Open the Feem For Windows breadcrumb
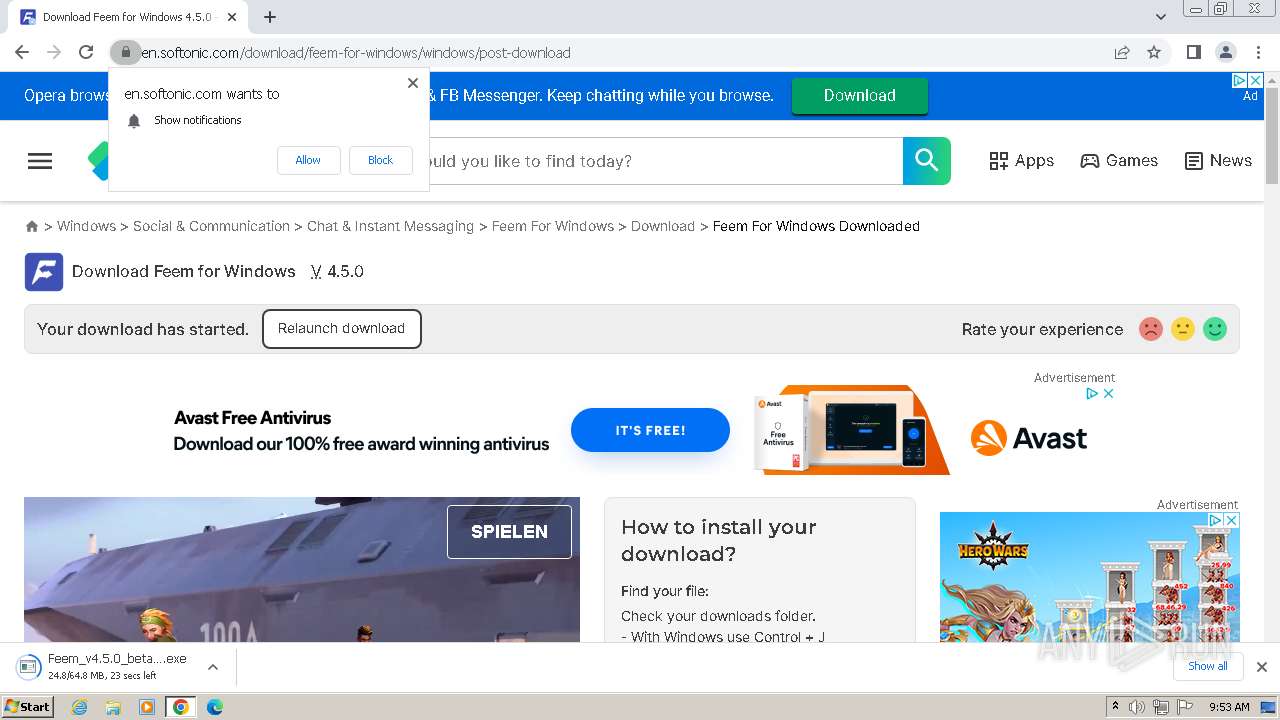The width and height of the screenshot is (1280, 720). [x=553, y=226]
